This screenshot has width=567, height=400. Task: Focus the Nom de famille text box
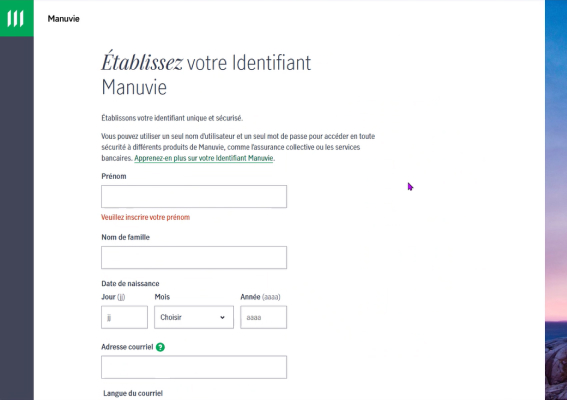tap(194, 258)
